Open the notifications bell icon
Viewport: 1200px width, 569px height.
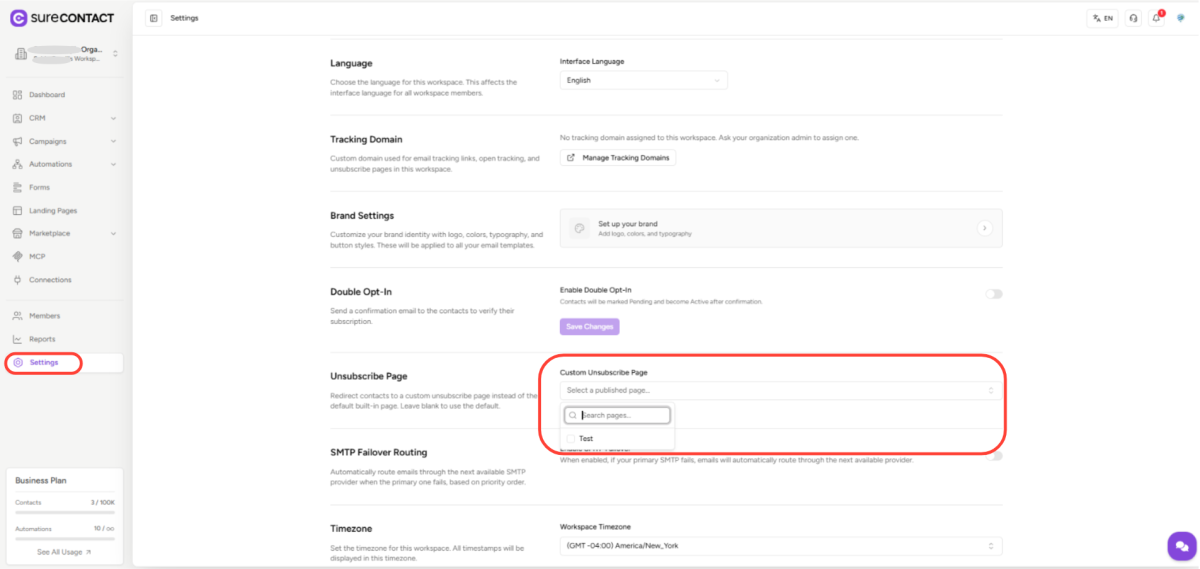pos(1157,18)
